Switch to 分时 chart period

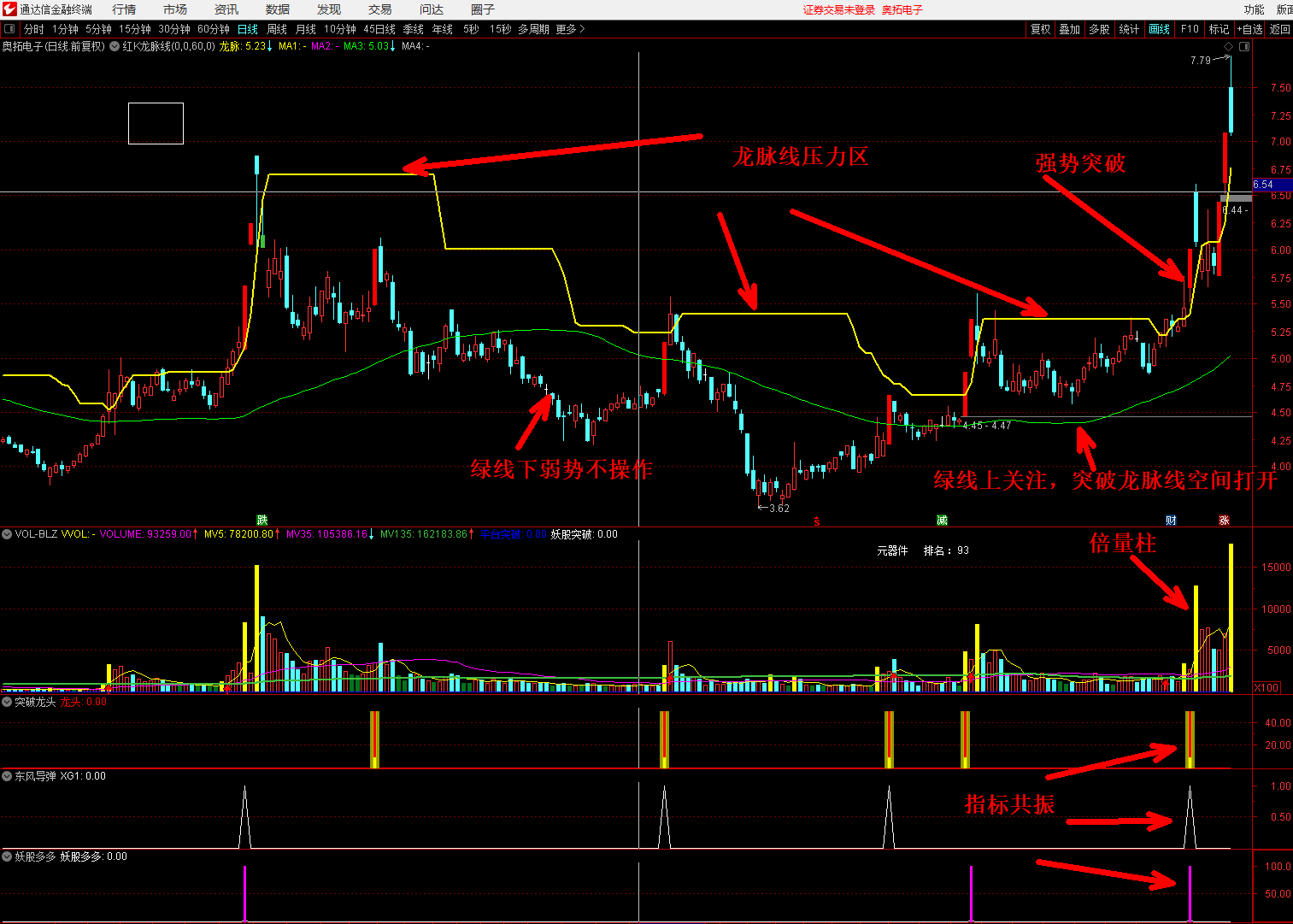34,29
